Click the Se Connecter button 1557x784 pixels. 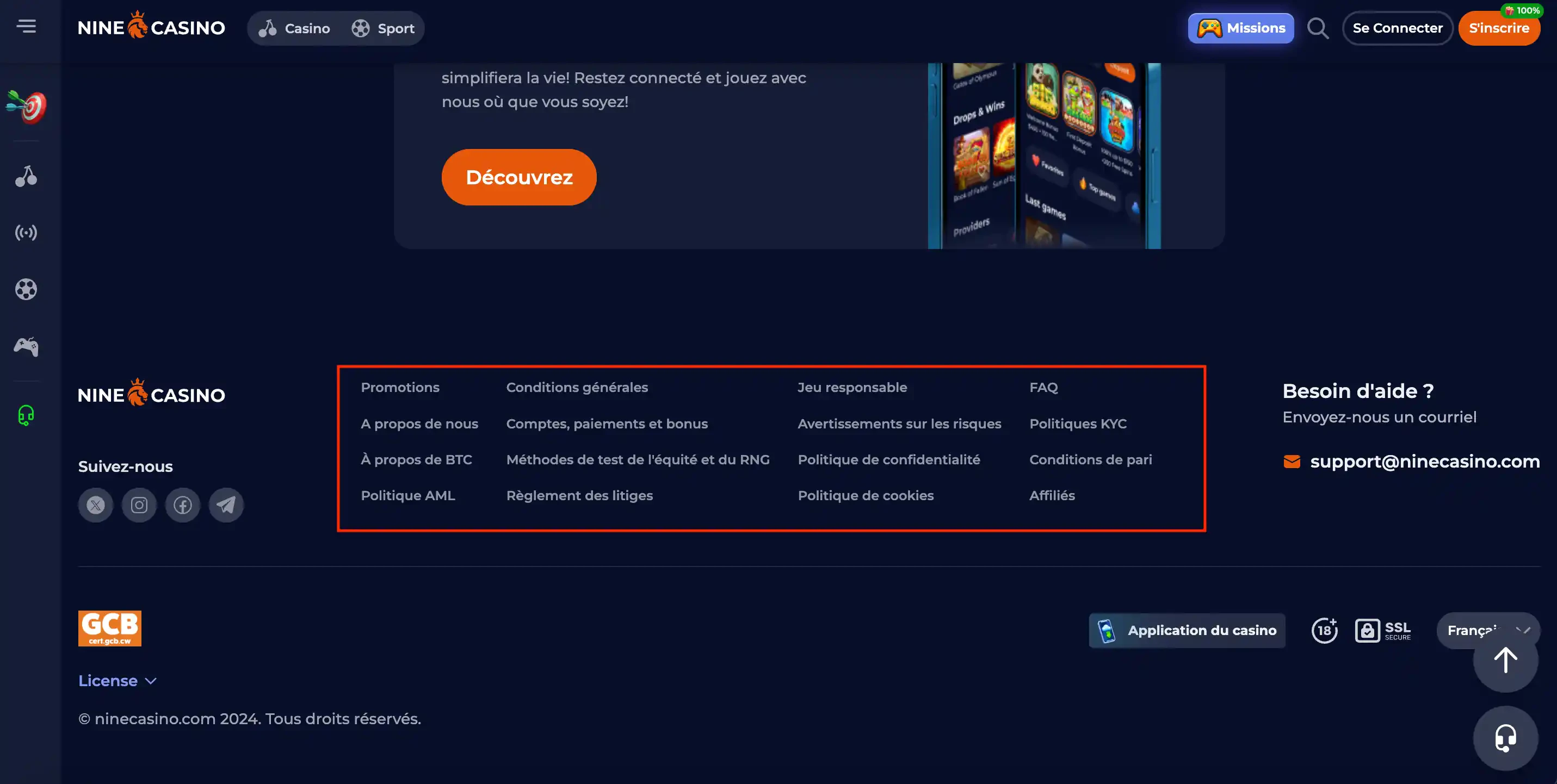[x=1398, y=28]
